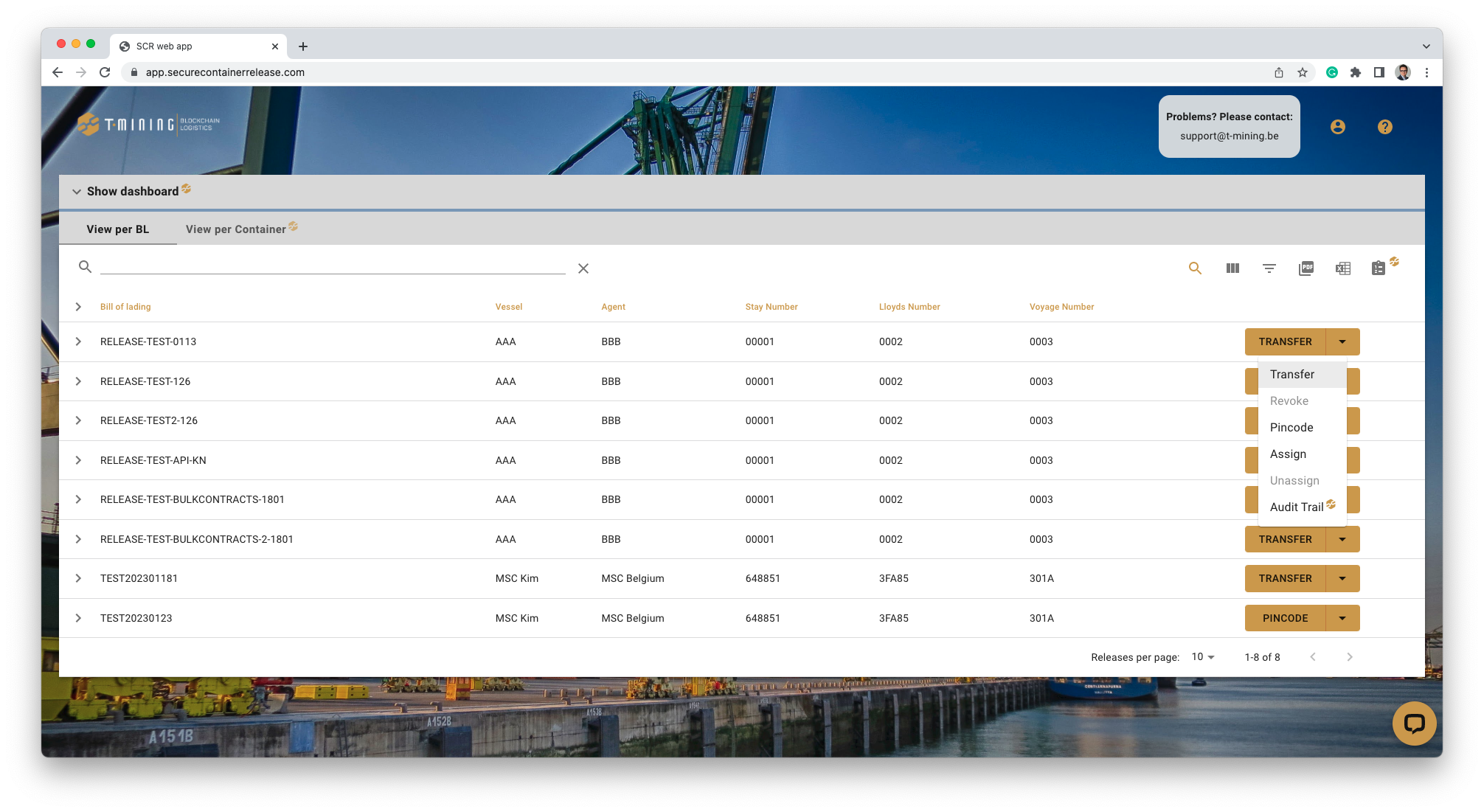The height and width of the screenshot is (812, 1484).
Task: Open the user account icon
Action: [x=1337, y=127]
